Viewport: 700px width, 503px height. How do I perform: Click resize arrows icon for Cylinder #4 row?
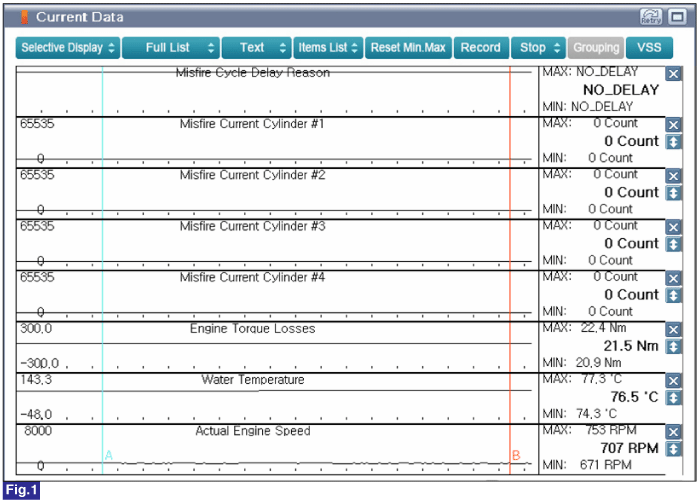point(673,295)
